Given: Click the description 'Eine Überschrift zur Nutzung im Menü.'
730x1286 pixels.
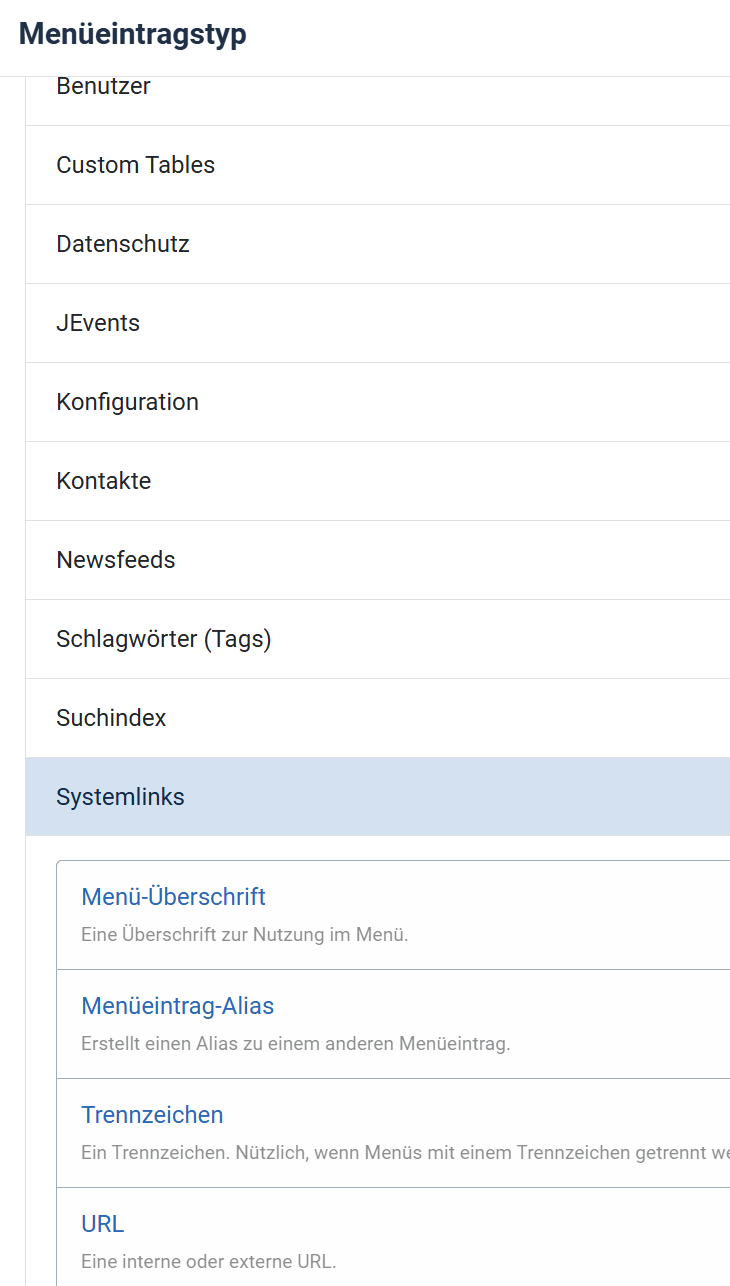Looking at the screenshot, I should [x=244, y=936].
